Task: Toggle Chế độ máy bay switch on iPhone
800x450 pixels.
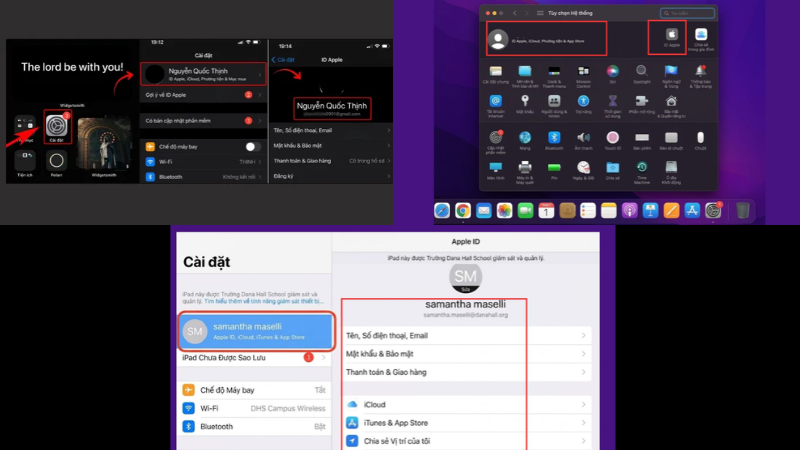Action: point(253,146)
